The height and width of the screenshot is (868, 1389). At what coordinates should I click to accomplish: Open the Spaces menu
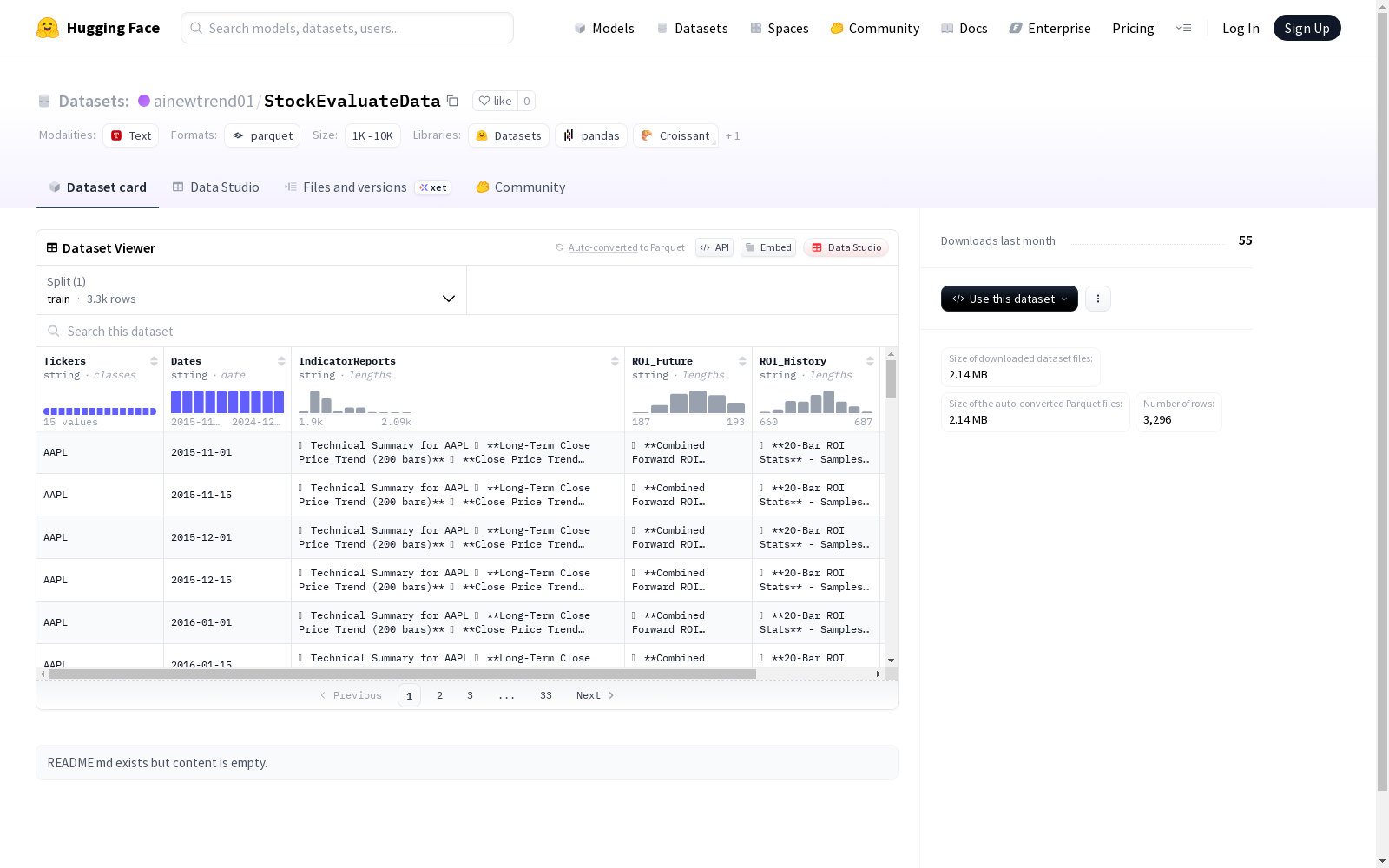(780, 28)
